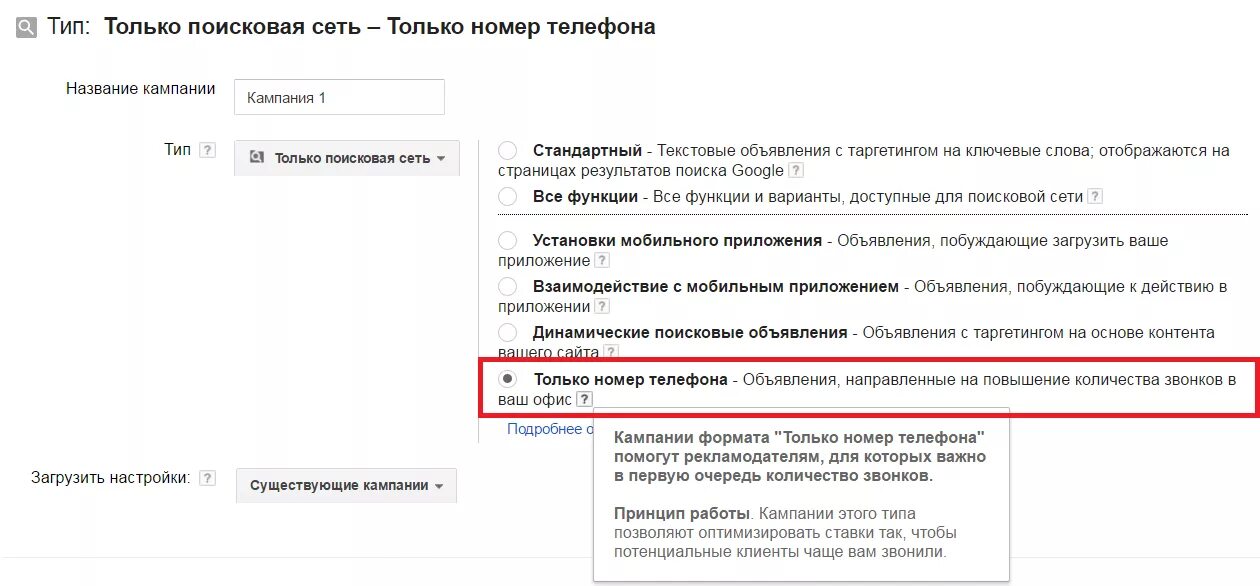Choose Динамические поисковые объявления radio option
Screen dimensions: 1260x586
(x=508, y=332)
